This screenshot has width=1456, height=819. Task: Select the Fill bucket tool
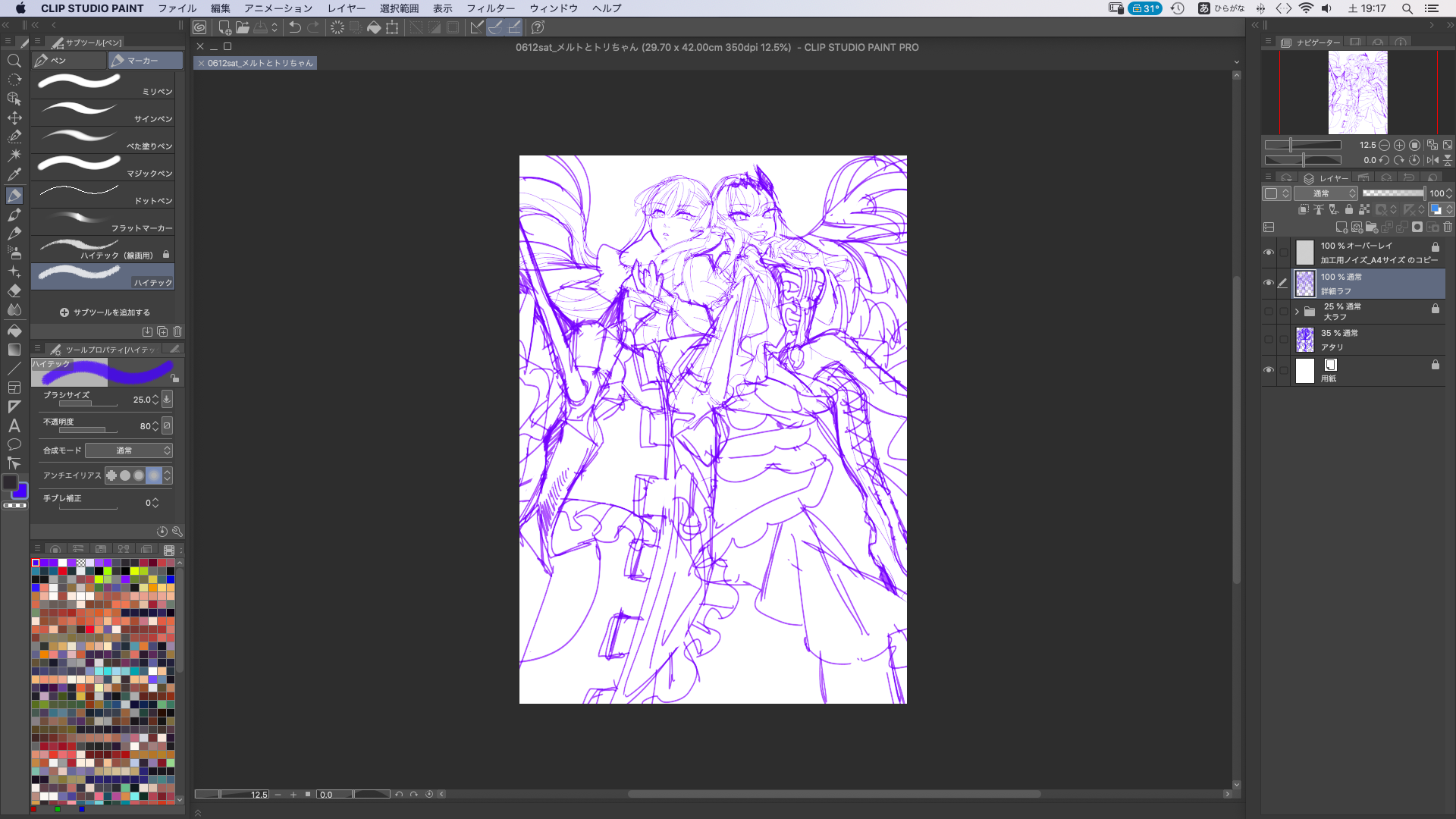tap(14, 331)
